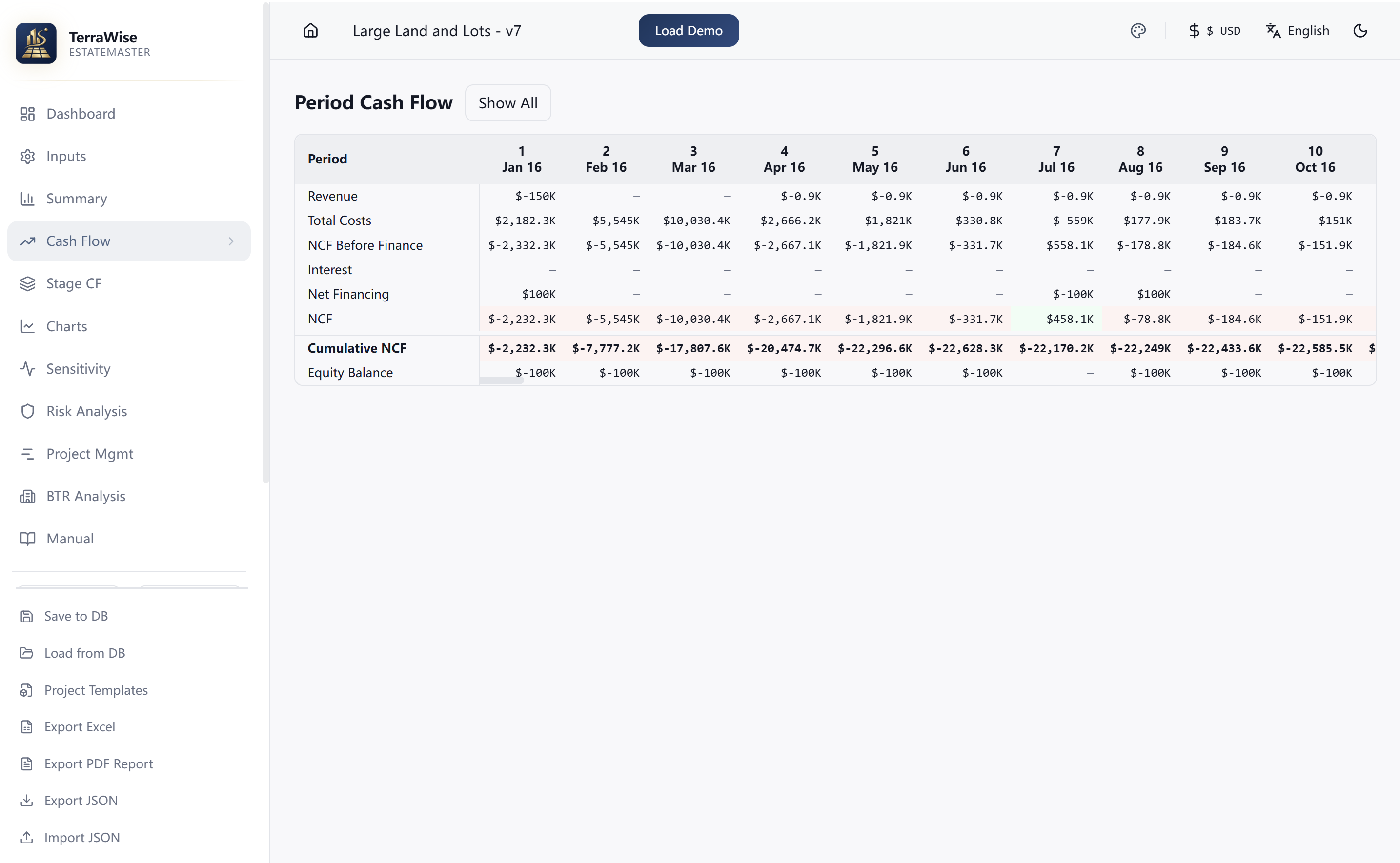Viewport: 1400px width, 863px height.
Task: Click the BTR Analysis building icon
Action: (x=27, y=497)
